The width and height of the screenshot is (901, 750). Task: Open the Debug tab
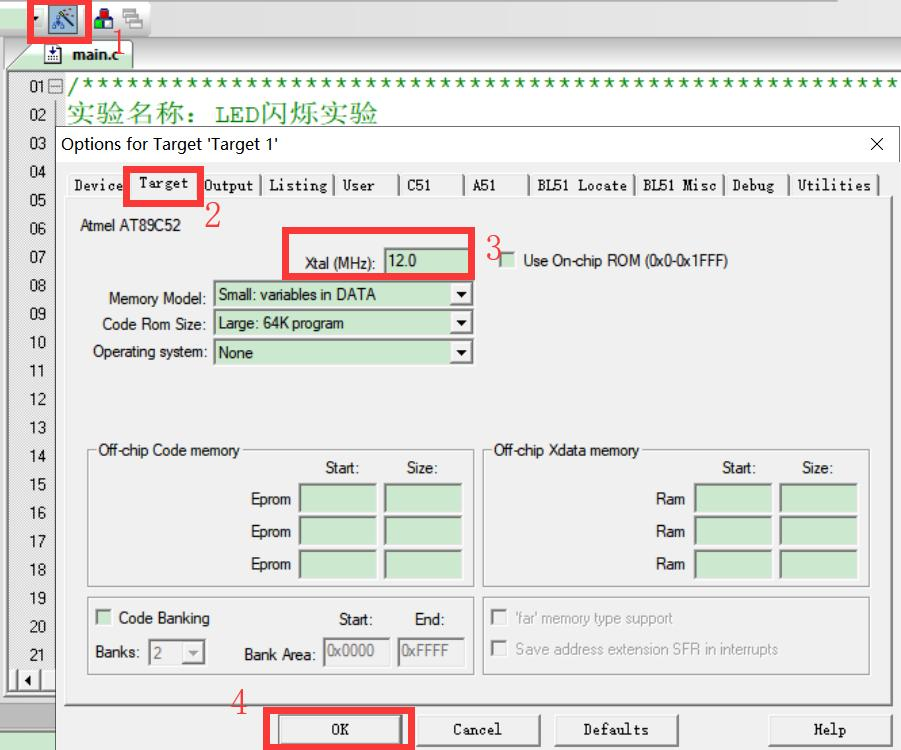(x=753, y=185)
